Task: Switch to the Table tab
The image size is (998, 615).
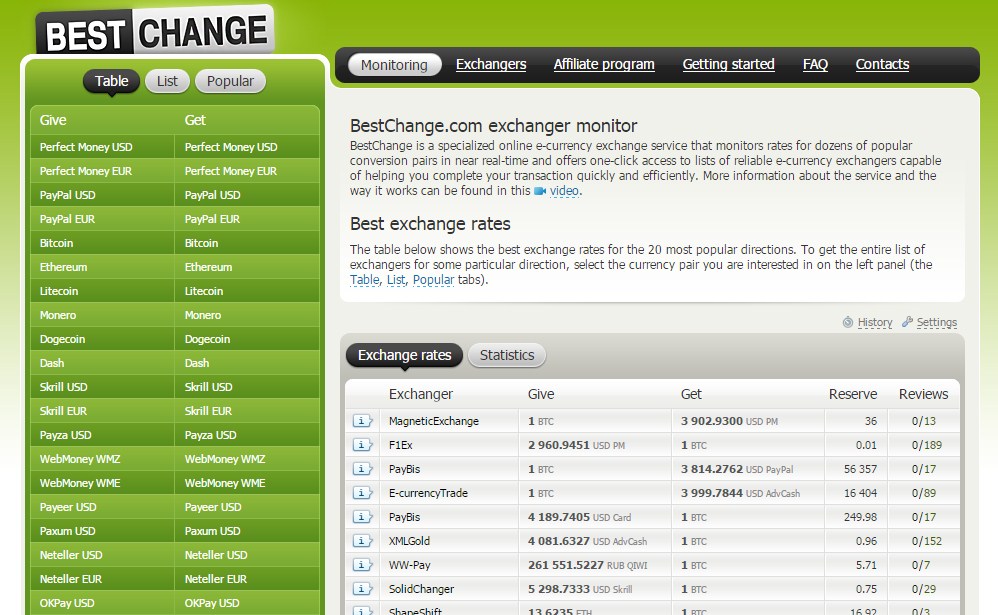Action: 111,81
